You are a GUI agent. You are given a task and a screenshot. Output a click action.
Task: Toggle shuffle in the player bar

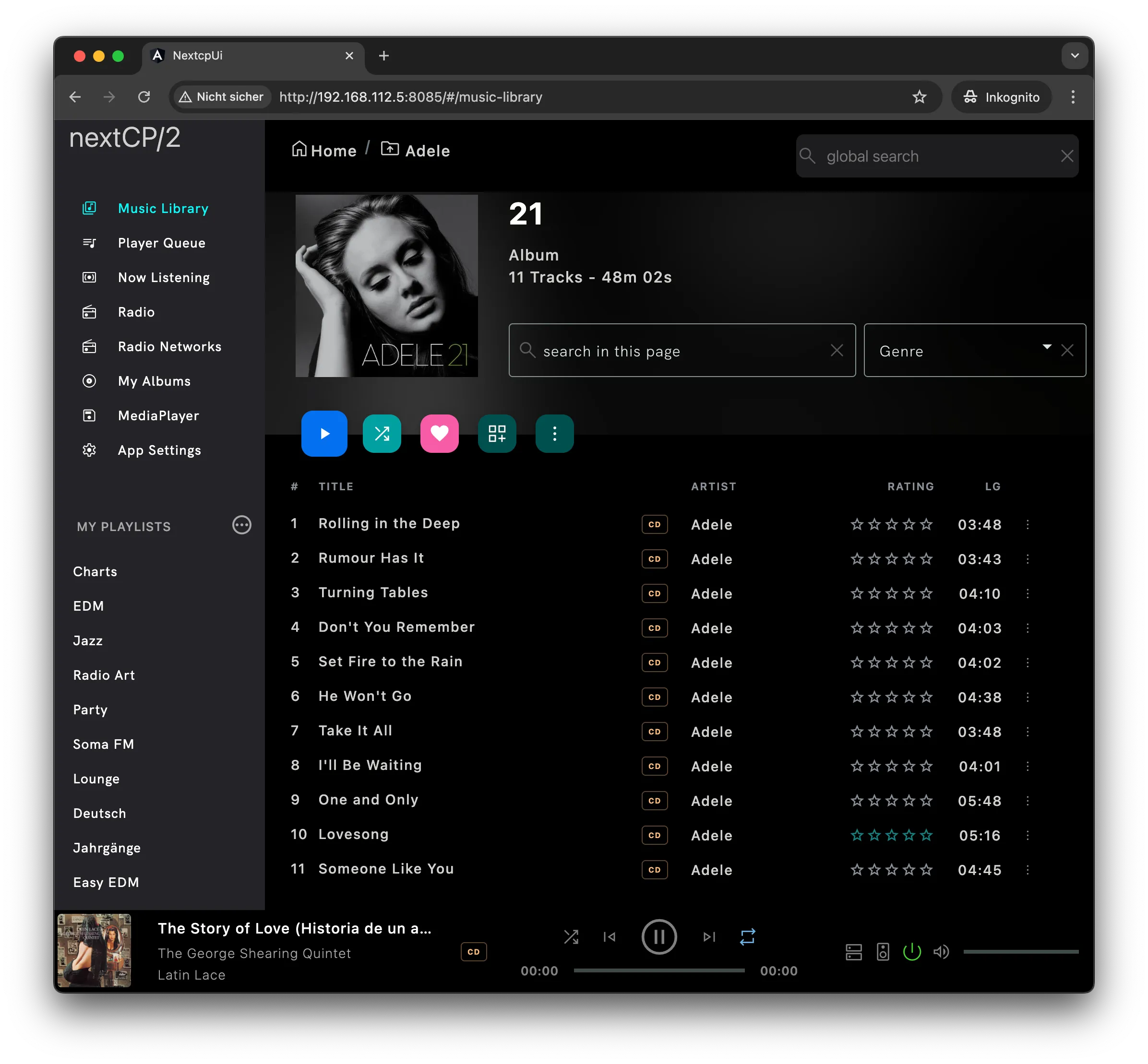point(571,937)
